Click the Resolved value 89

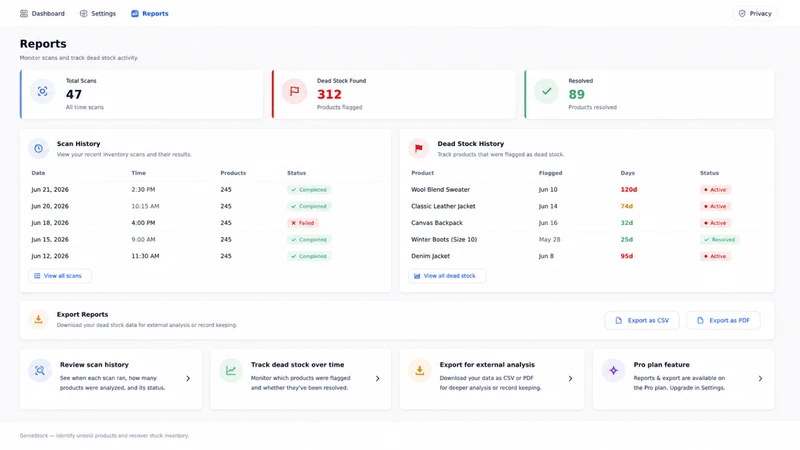[577, 94]
